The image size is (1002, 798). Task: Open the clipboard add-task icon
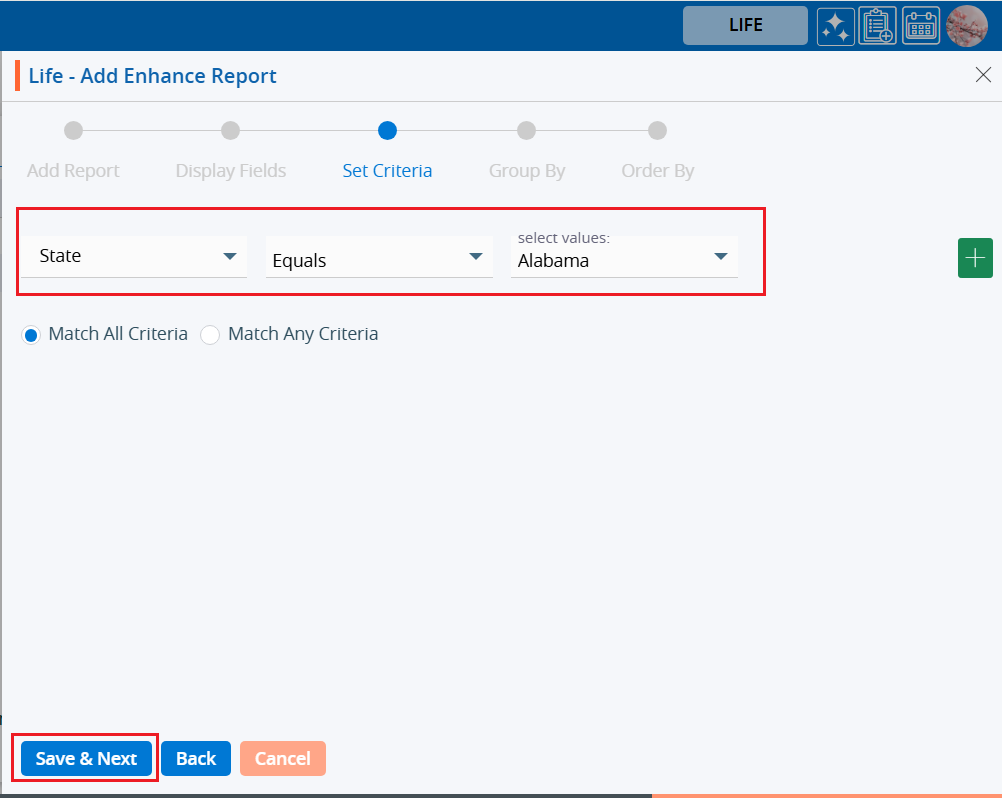877,26
